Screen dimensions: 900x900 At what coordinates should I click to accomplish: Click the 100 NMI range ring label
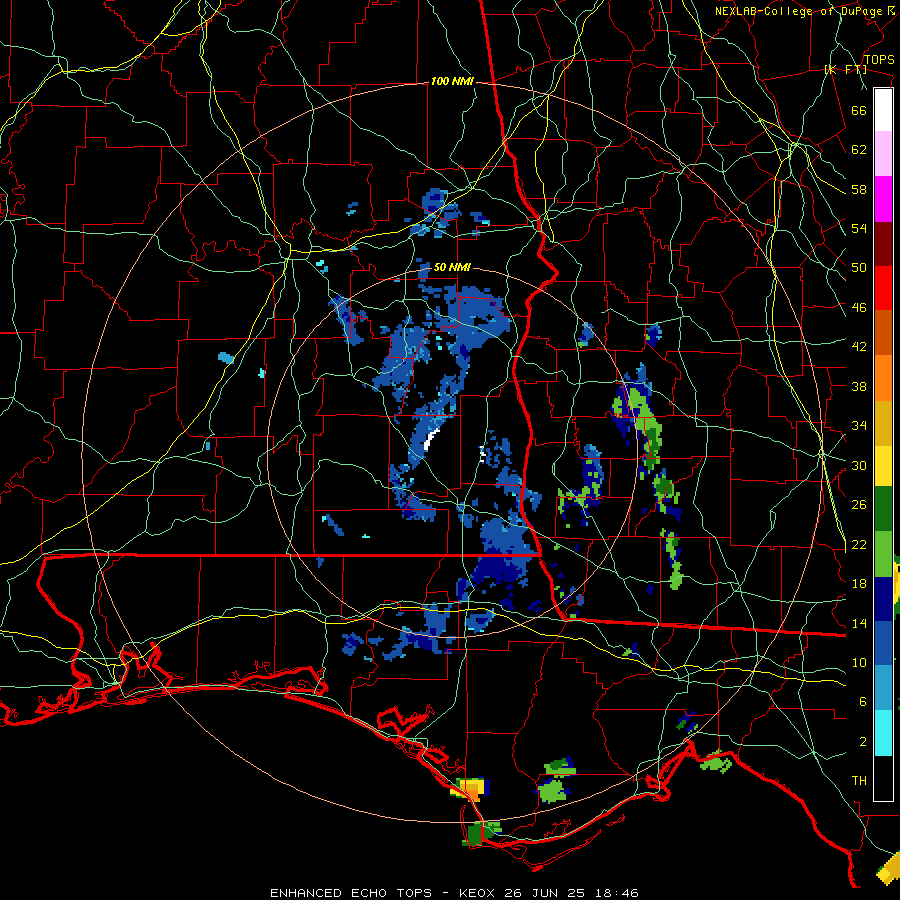(x=452, y=82)
